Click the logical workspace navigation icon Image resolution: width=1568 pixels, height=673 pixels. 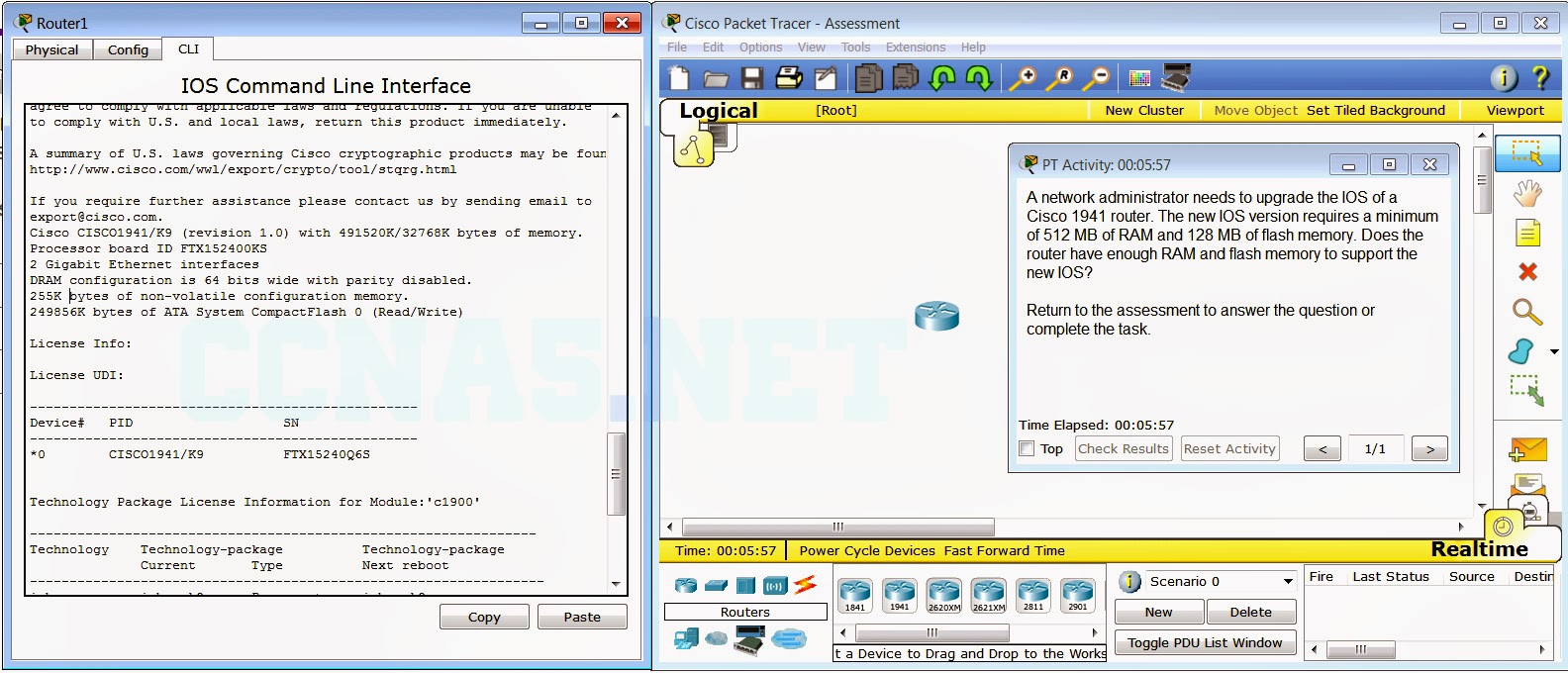(x=694, y=147)
